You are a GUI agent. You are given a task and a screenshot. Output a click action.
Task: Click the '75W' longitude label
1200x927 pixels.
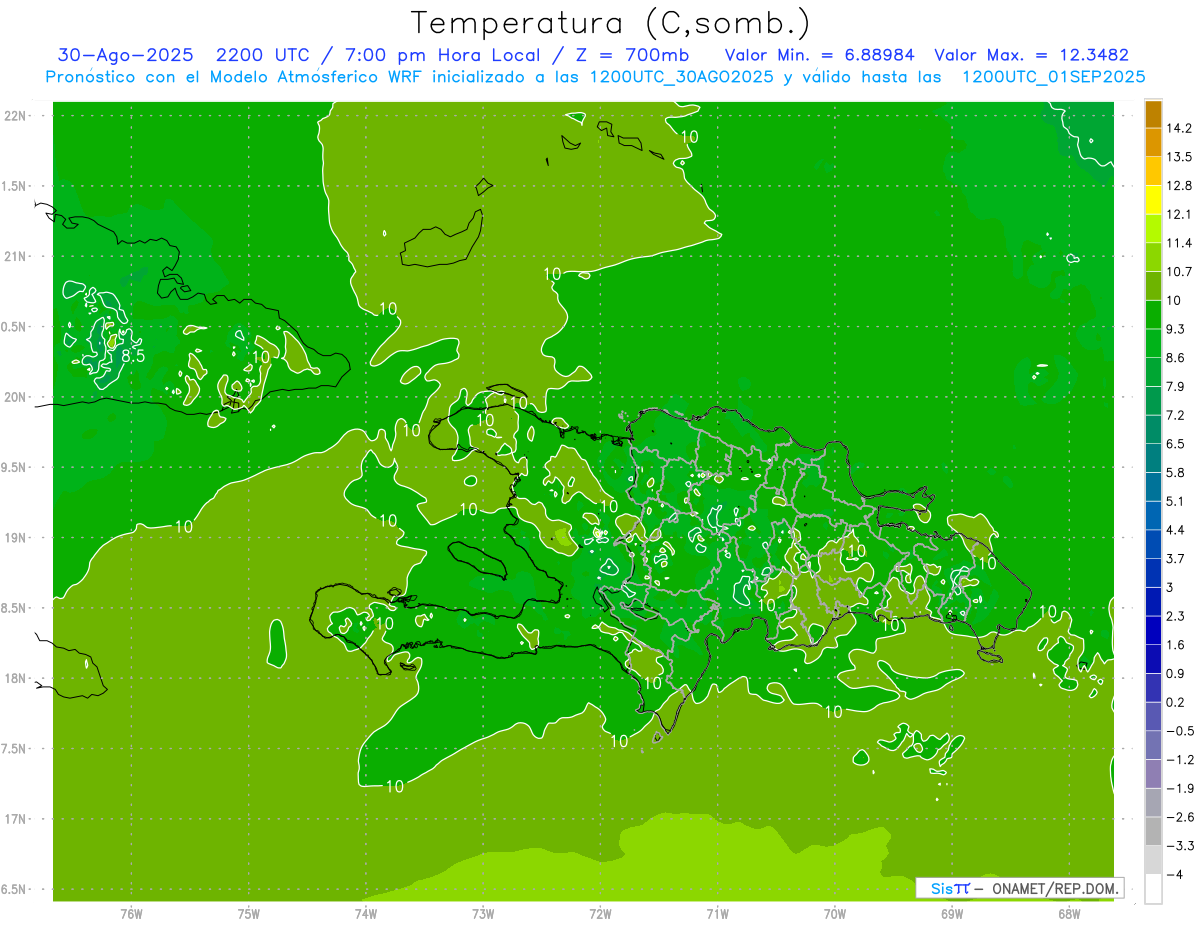click(x=248, y=913)
